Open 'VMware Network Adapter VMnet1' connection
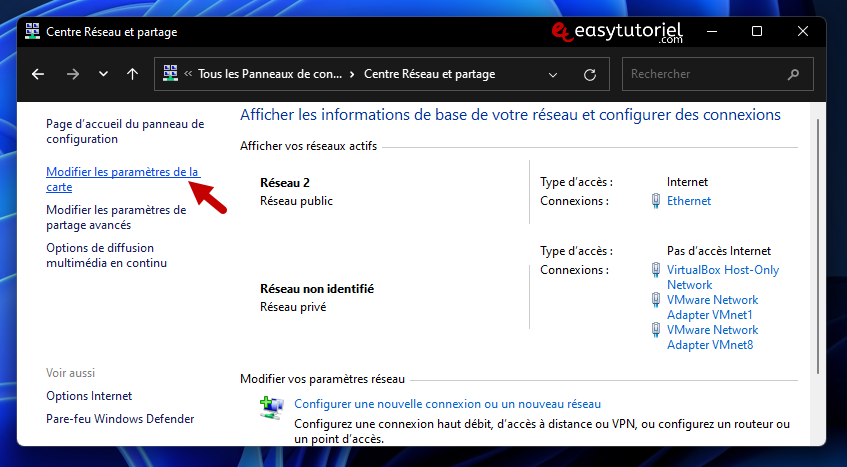 [x=712, y=307]
